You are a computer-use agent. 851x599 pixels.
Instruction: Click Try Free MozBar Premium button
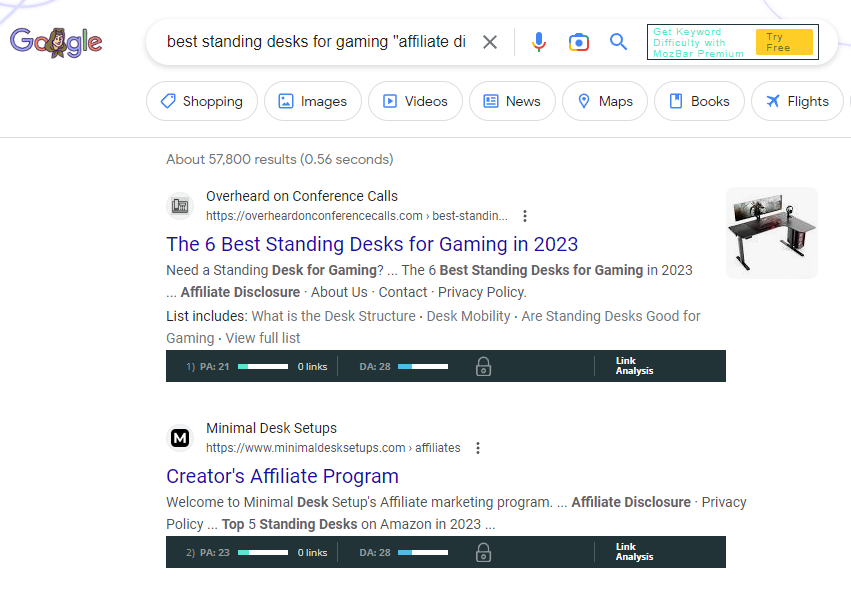click(x=784, y=42)
